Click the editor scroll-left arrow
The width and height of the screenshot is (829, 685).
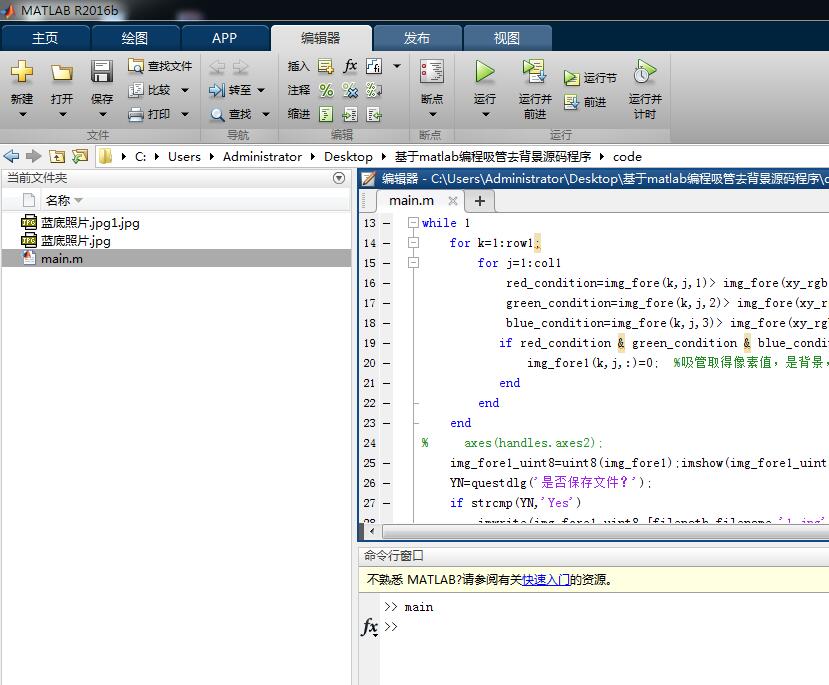tap(372, 531)
